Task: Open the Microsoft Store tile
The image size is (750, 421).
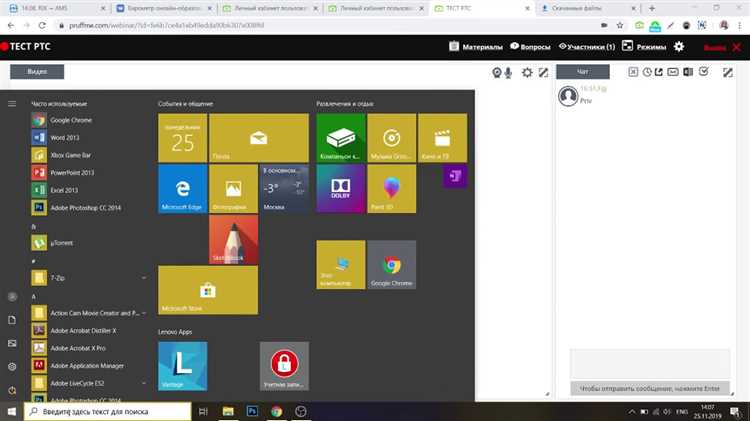Action: tap(208, 290)
